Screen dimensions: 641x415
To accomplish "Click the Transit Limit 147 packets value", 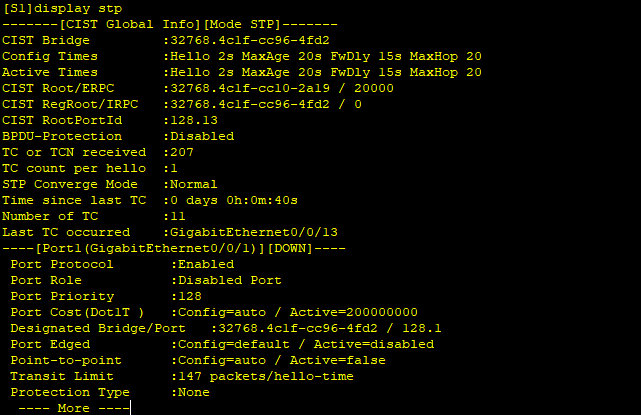I will pos(266,376).
